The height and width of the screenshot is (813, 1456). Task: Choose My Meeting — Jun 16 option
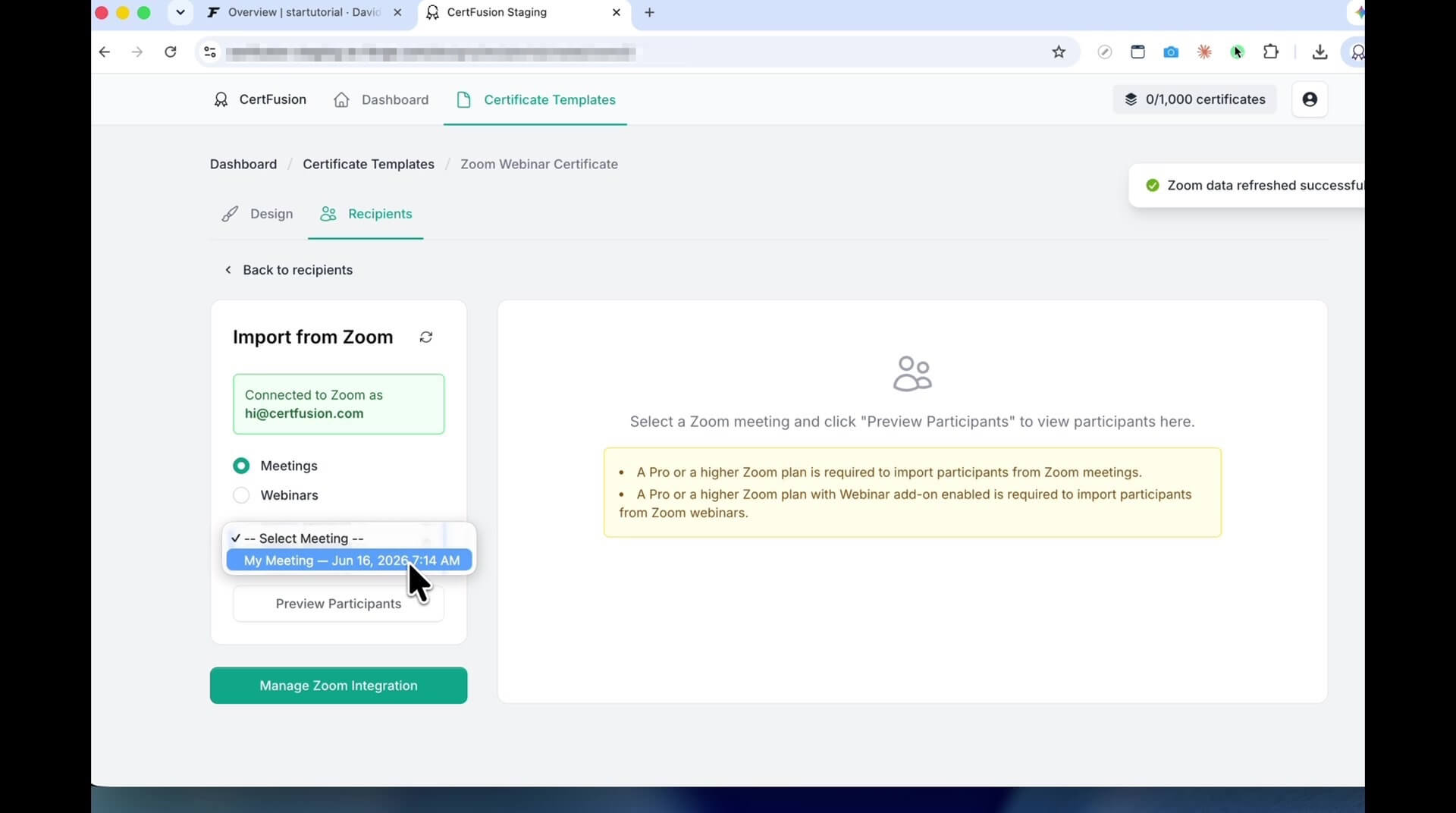pyautogui.click(x=349, y=560)
